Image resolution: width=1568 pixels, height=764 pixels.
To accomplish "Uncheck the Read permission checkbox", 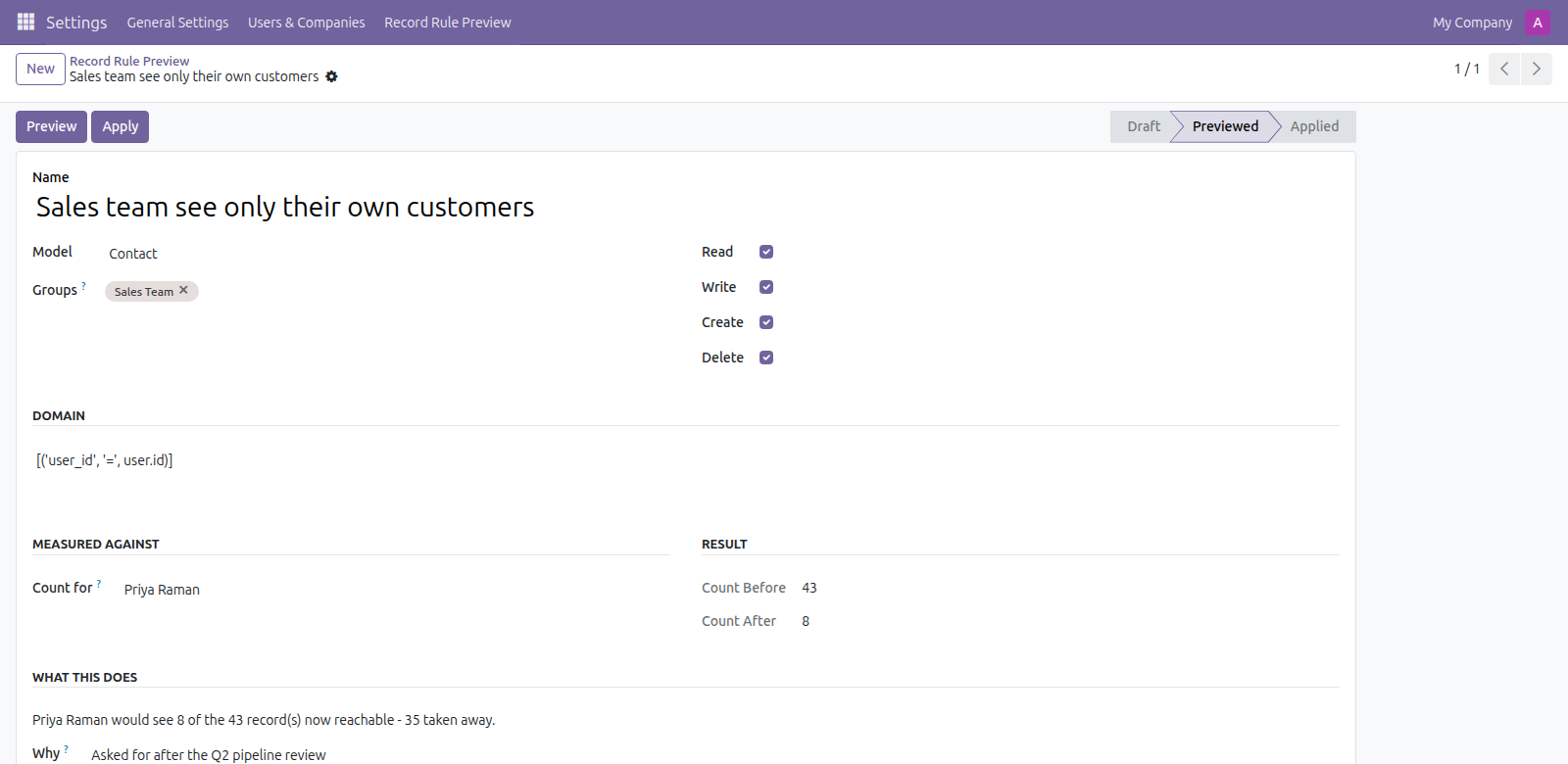I will pos(766,252).
